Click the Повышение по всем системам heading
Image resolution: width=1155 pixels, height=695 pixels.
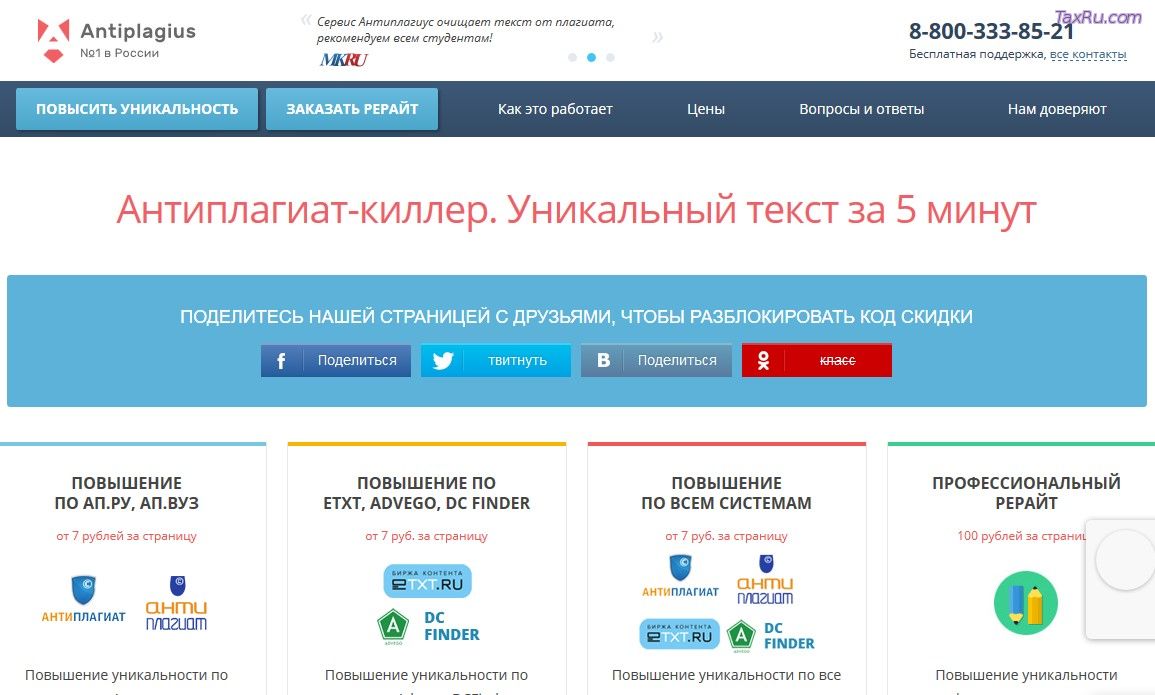pyautogui.click(x=726, y=493)
